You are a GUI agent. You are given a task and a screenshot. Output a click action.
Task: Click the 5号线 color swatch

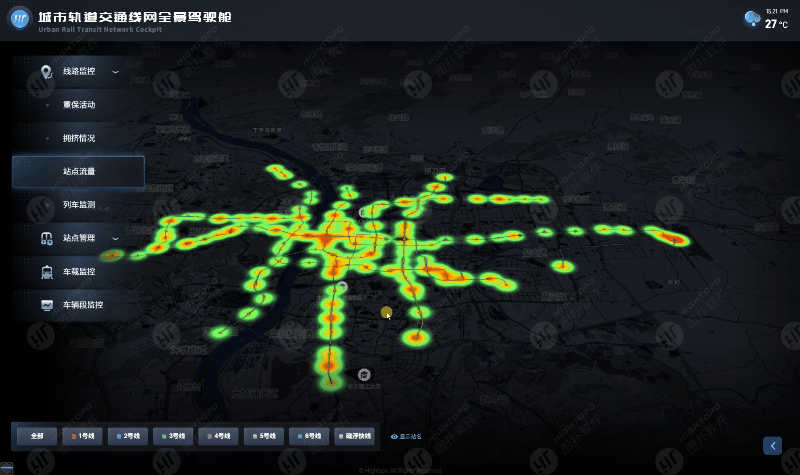click(x=254, y=436)
